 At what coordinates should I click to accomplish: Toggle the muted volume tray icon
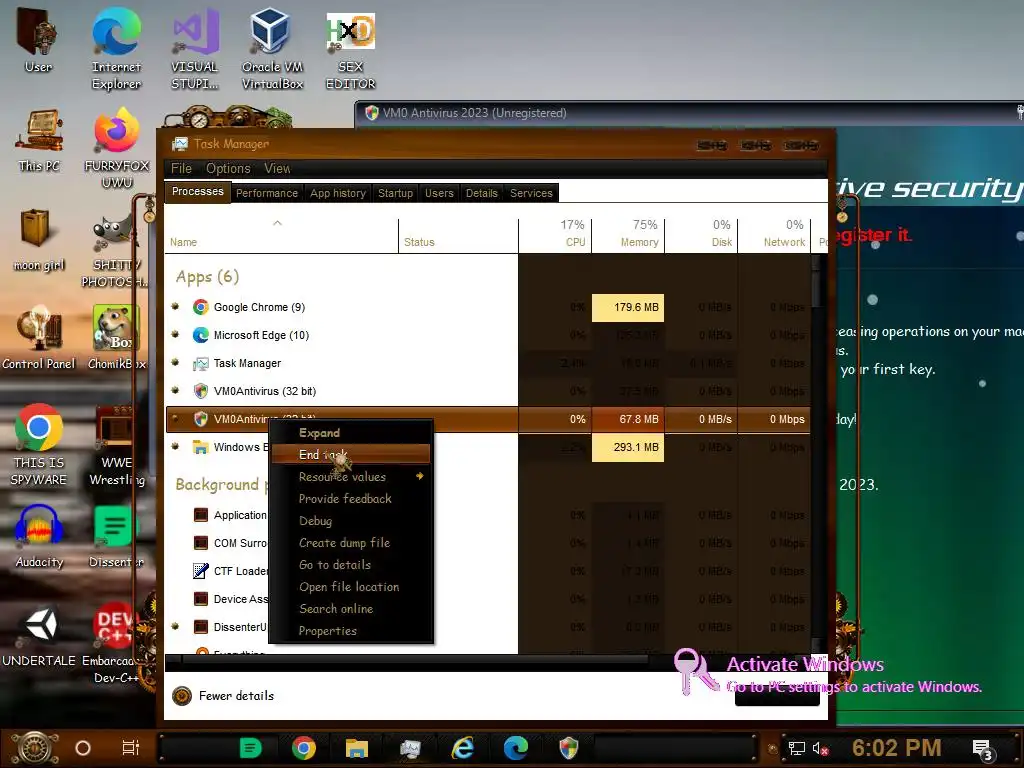click(x=820, y=748)
